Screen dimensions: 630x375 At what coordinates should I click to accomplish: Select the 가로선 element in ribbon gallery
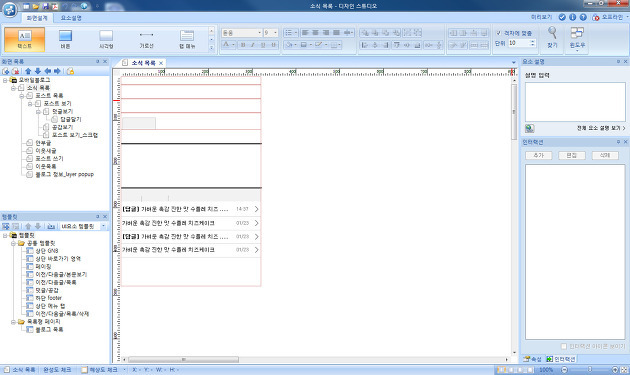point(146,39)
